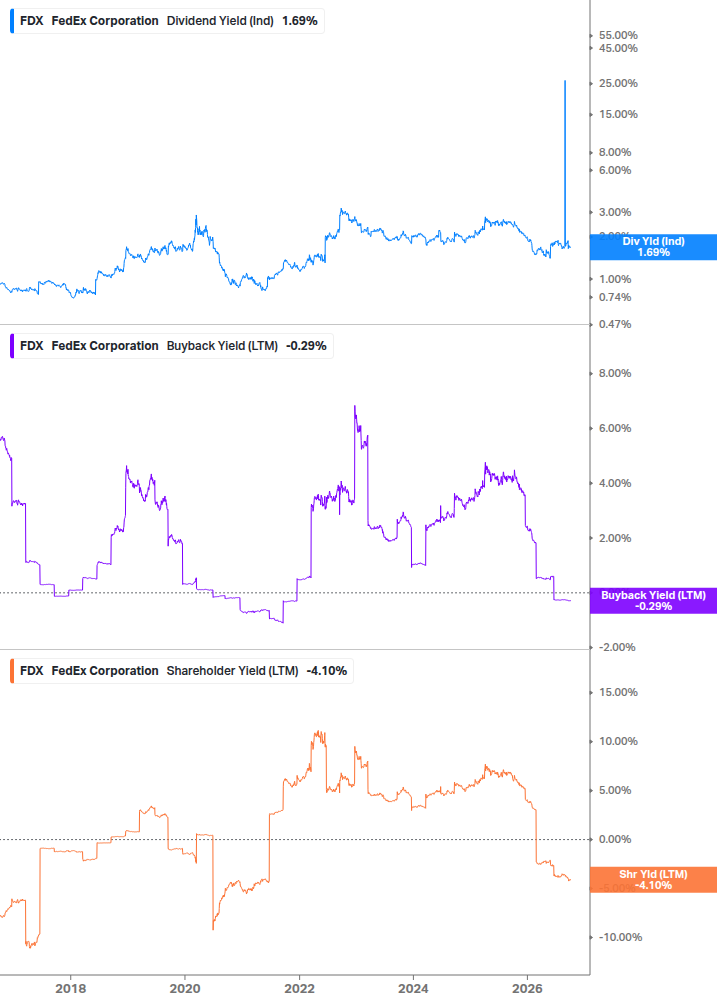This screenshot has width=717, height=1005.
Task: Click the FDX Dividend Yield (Ind) legend label
Action: click(168, 21)
